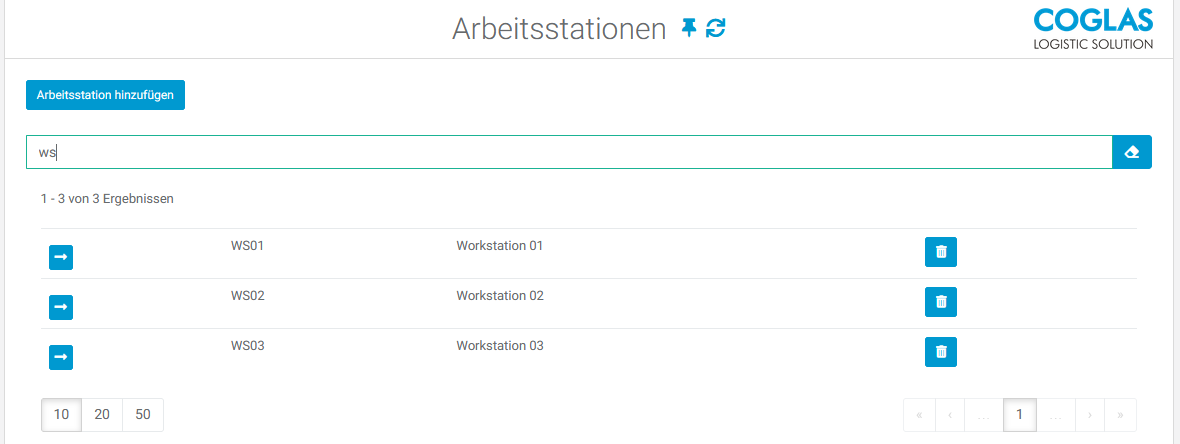Select page 1 in pagination
Image resolution: width=1180 pixels, height=444 pixels.
[x=1019, y=415]
